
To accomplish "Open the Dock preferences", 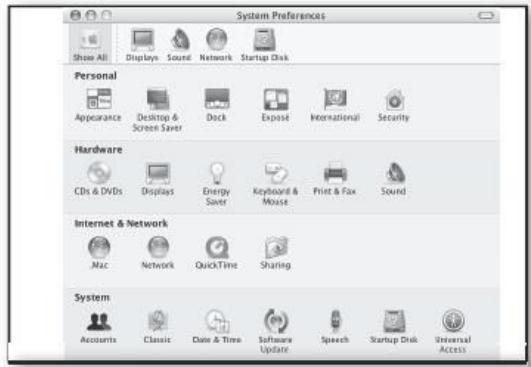I will [x=216, y=105].
